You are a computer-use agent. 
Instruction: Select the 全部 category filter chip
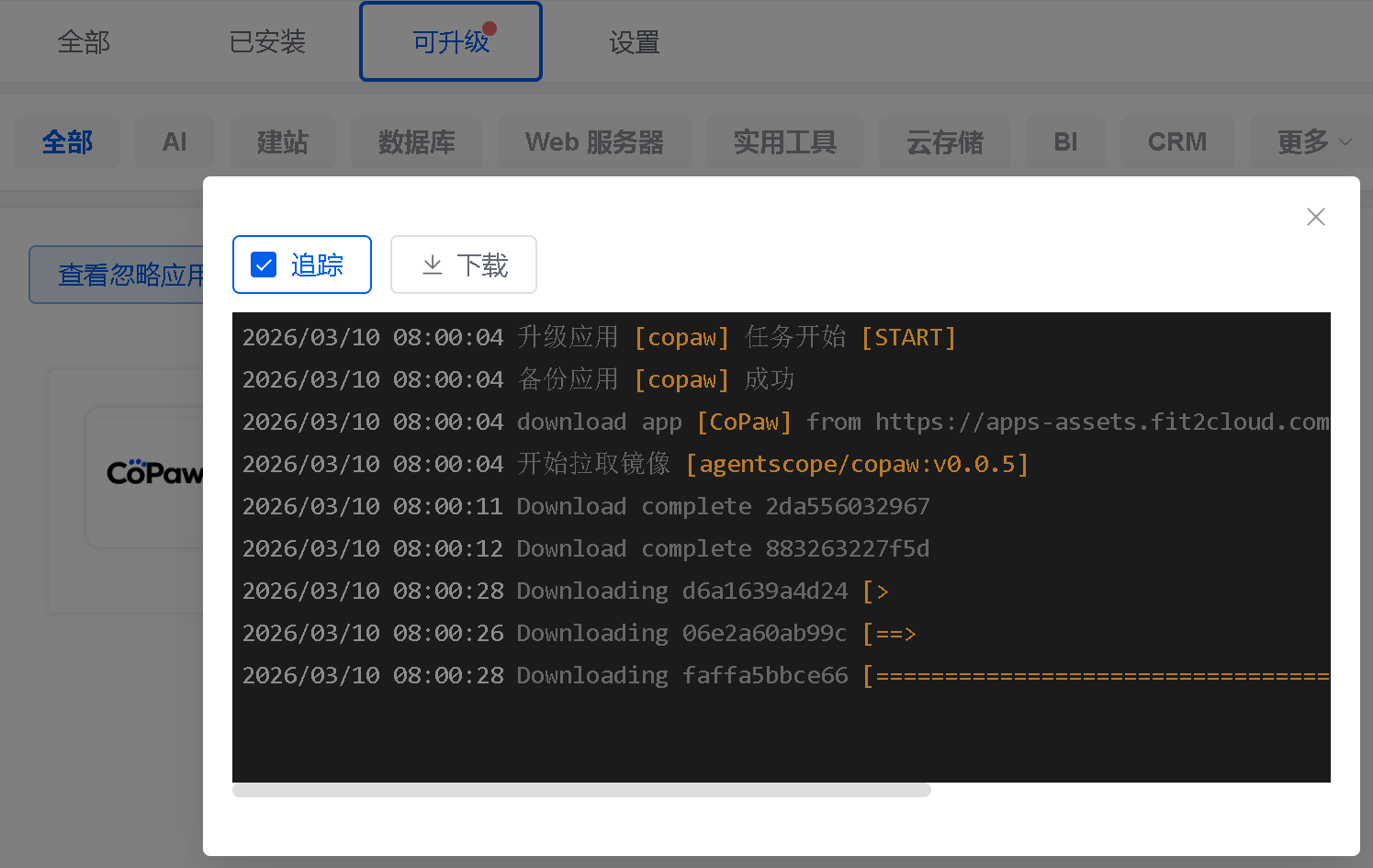click(67, 142)
